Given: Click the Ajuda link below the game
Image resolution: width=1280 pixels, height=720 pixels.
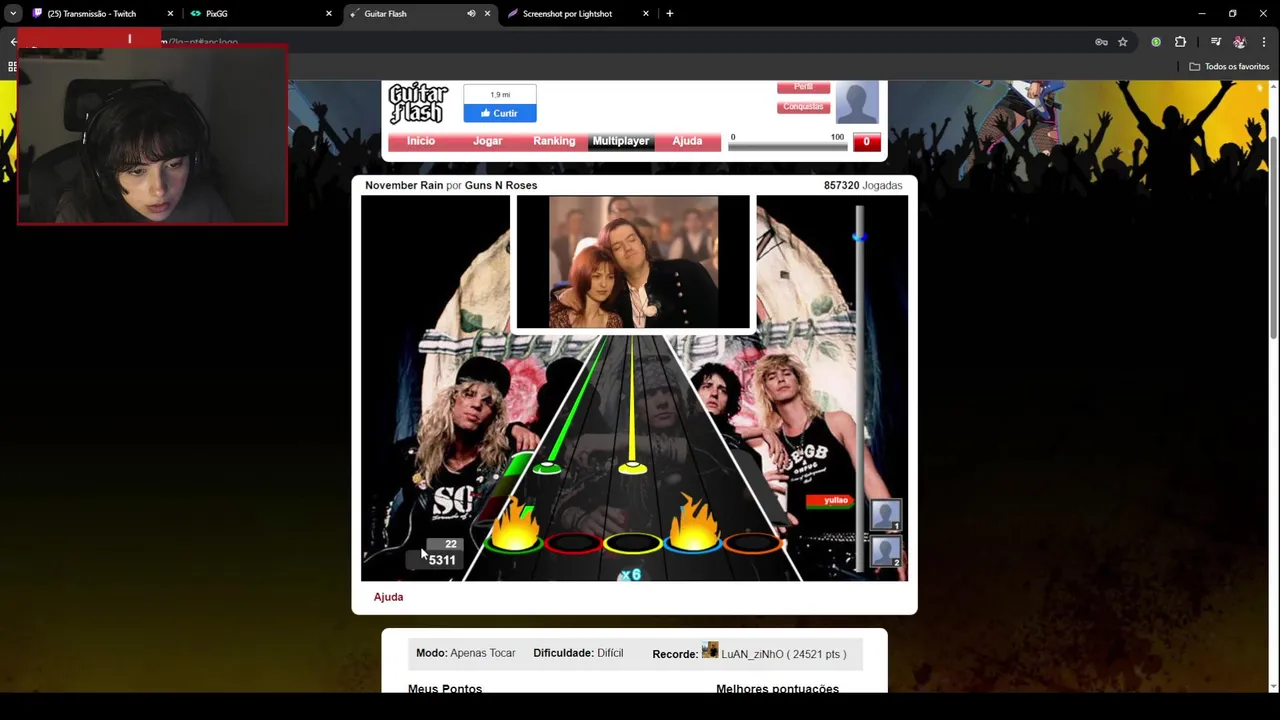Looking at the screenshot, I should coord(388,597).
